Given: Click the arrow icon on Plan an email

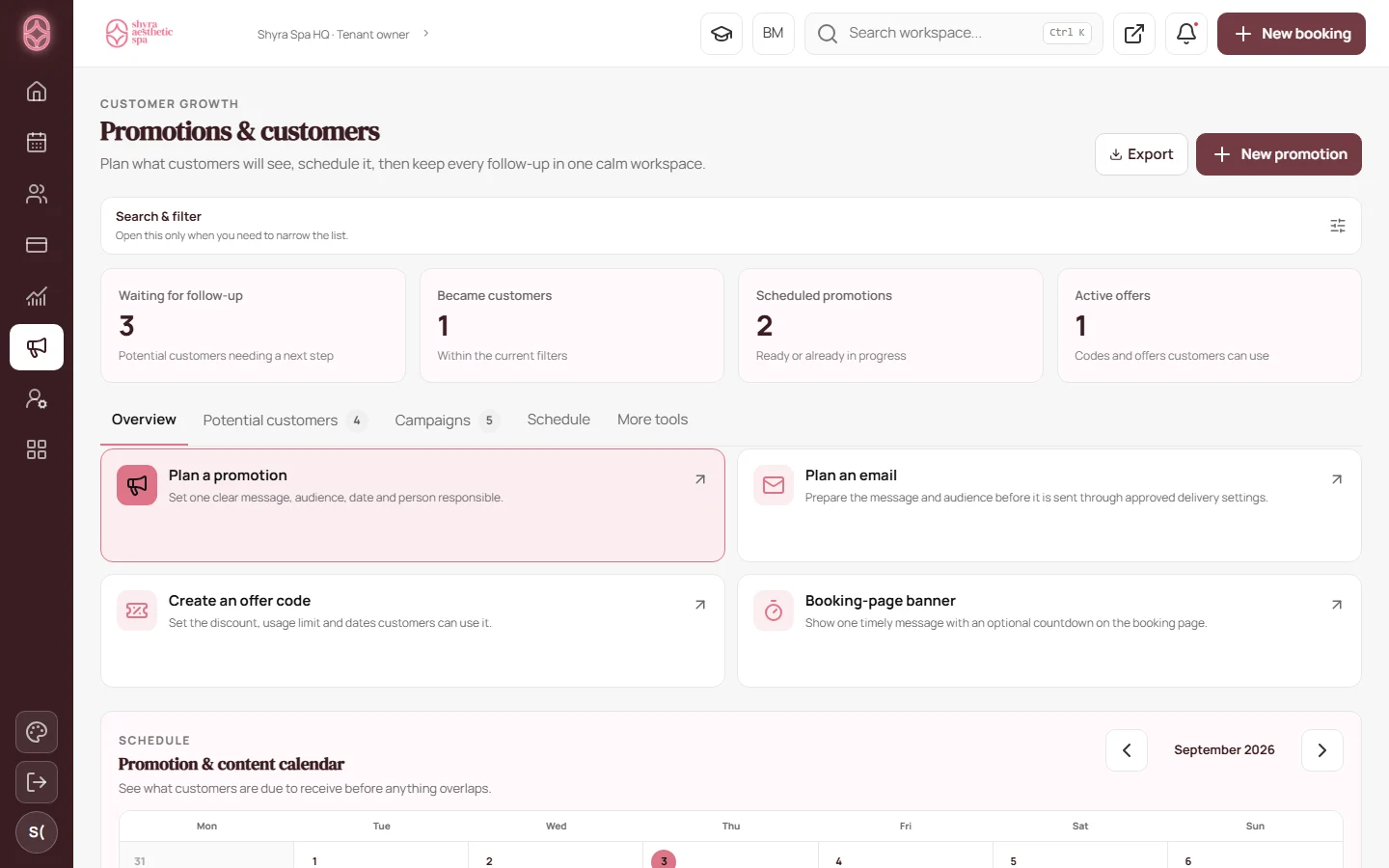Looking at the screenshot, I should tap(1337, 479).
